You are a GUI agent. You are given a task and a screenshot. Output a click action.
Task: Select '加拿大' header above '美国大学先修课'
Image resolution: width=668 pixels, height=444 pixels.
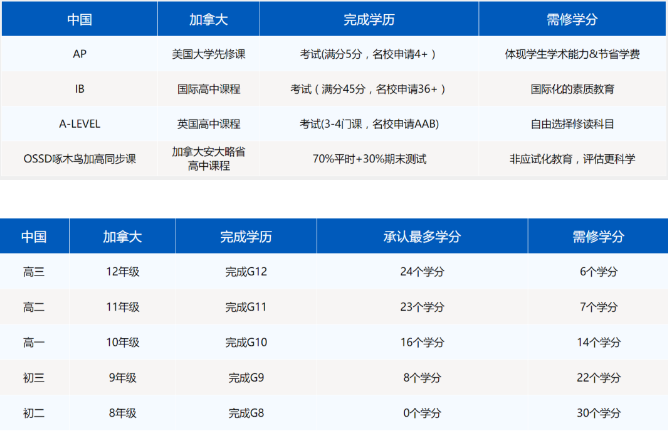[x=208, y=19]
